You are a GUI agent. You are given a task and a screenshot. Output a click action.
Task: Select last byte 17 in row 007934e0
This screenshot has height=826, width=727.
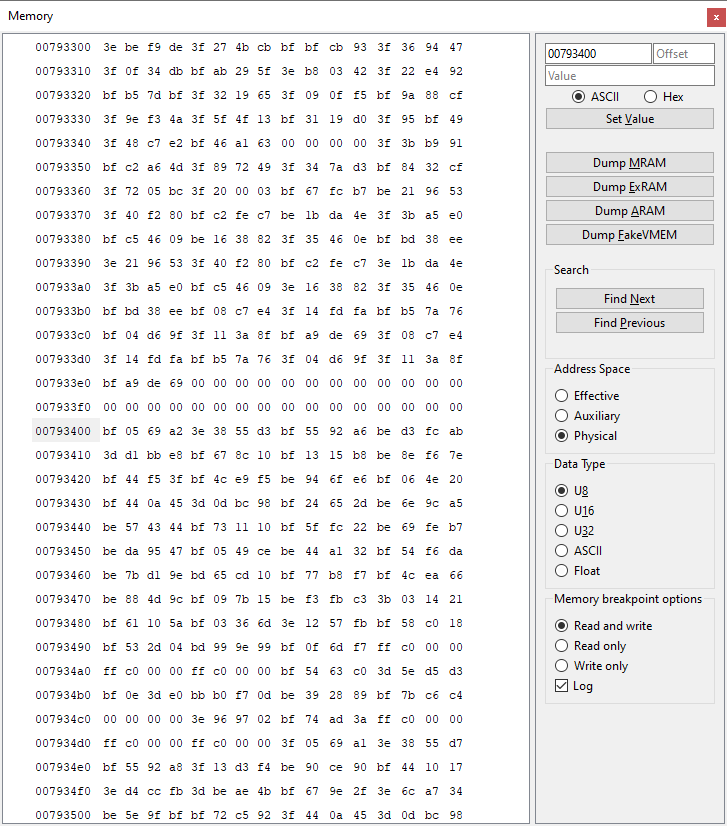(456, 767)
